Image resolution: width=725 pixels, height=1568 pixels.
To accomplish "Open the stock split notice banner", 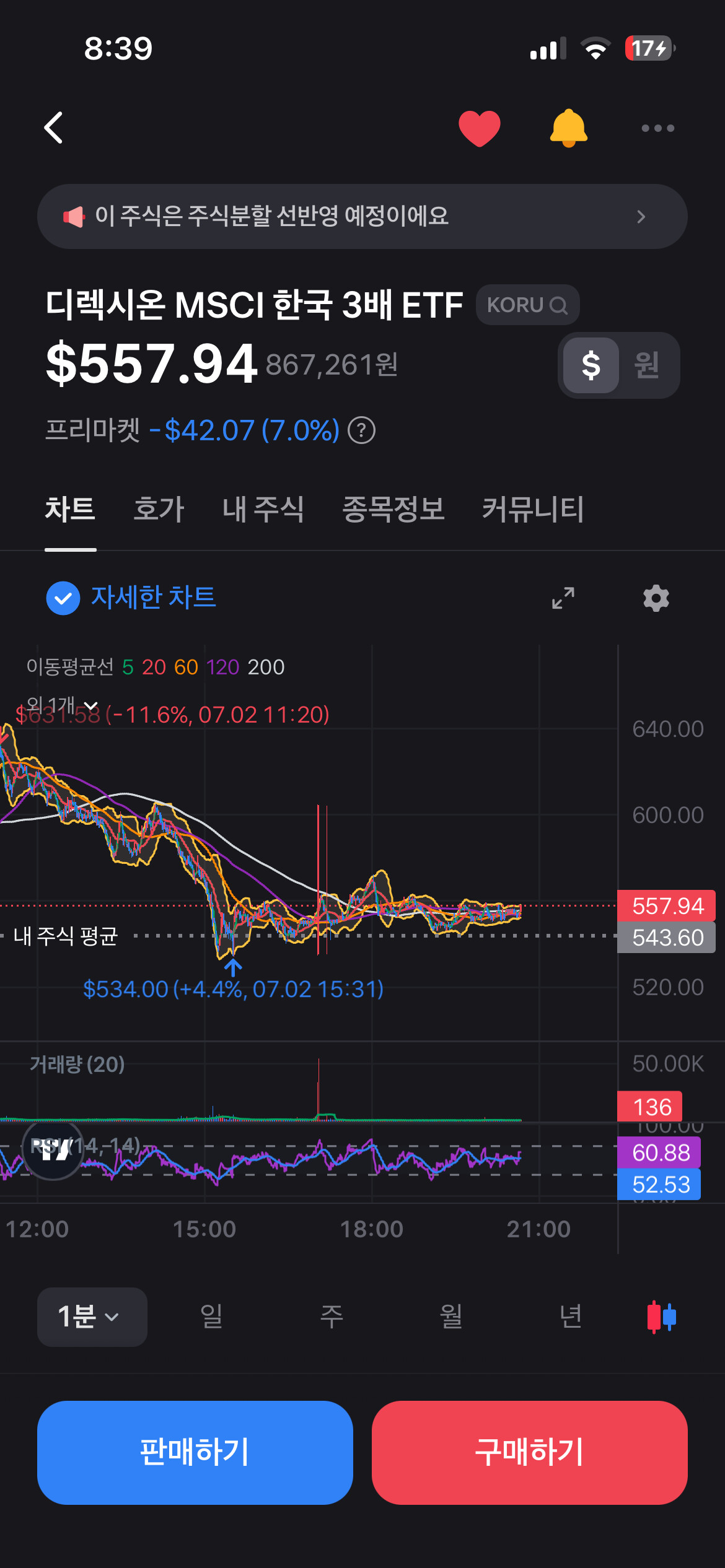I will click(362, 216).
